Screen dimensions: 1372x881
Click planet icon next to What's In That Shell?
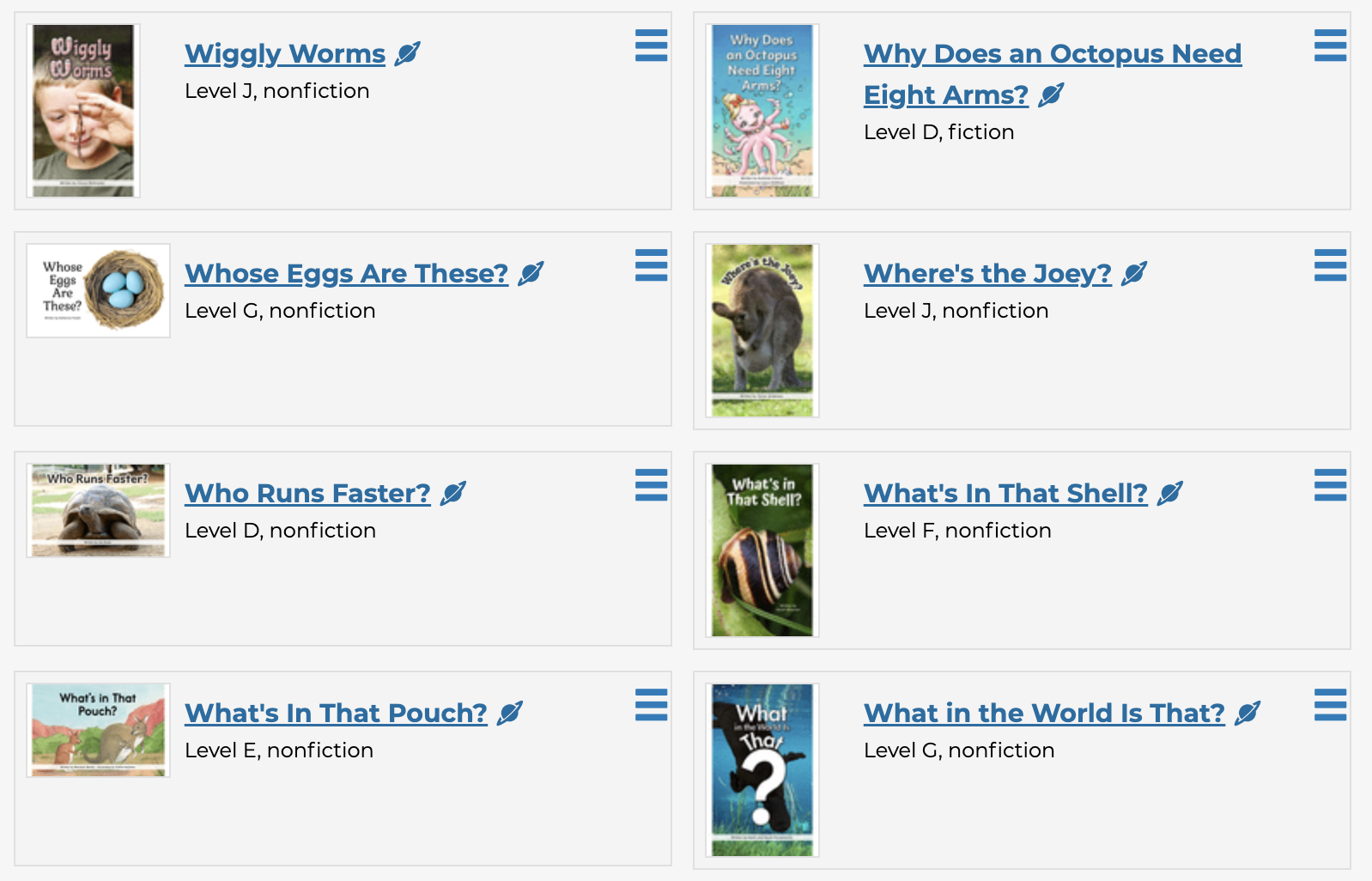(x=1169, y=494)
